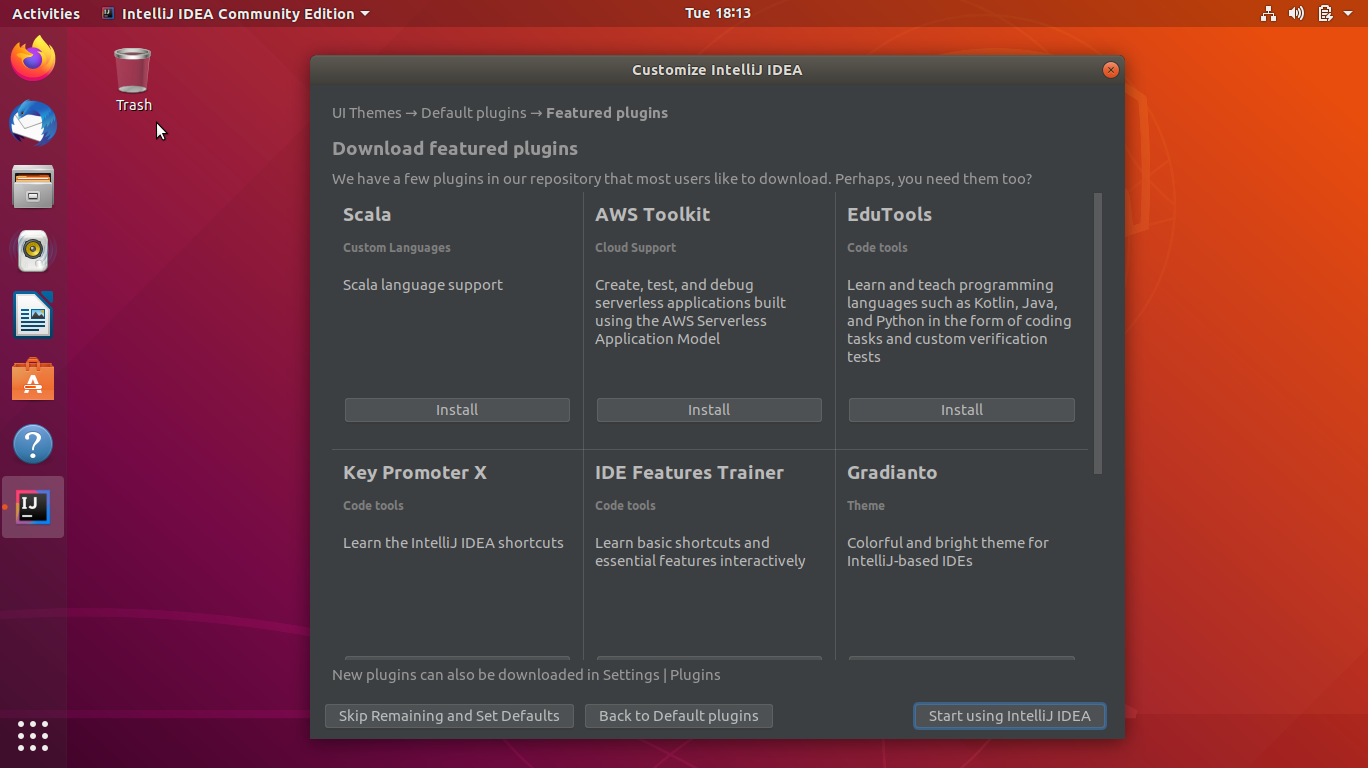The image size is (1368, 768).
Task: Open the Activities overview
Action: tap(45, 13)
